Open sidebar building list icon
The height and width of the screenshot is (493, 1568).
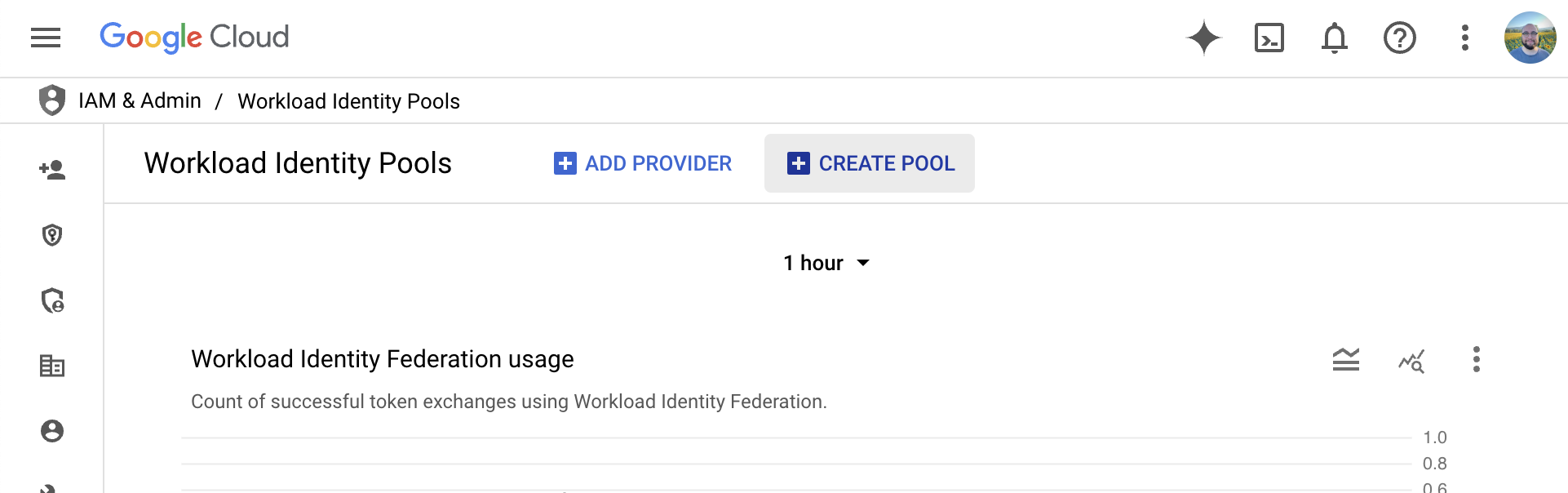[52, 366]
